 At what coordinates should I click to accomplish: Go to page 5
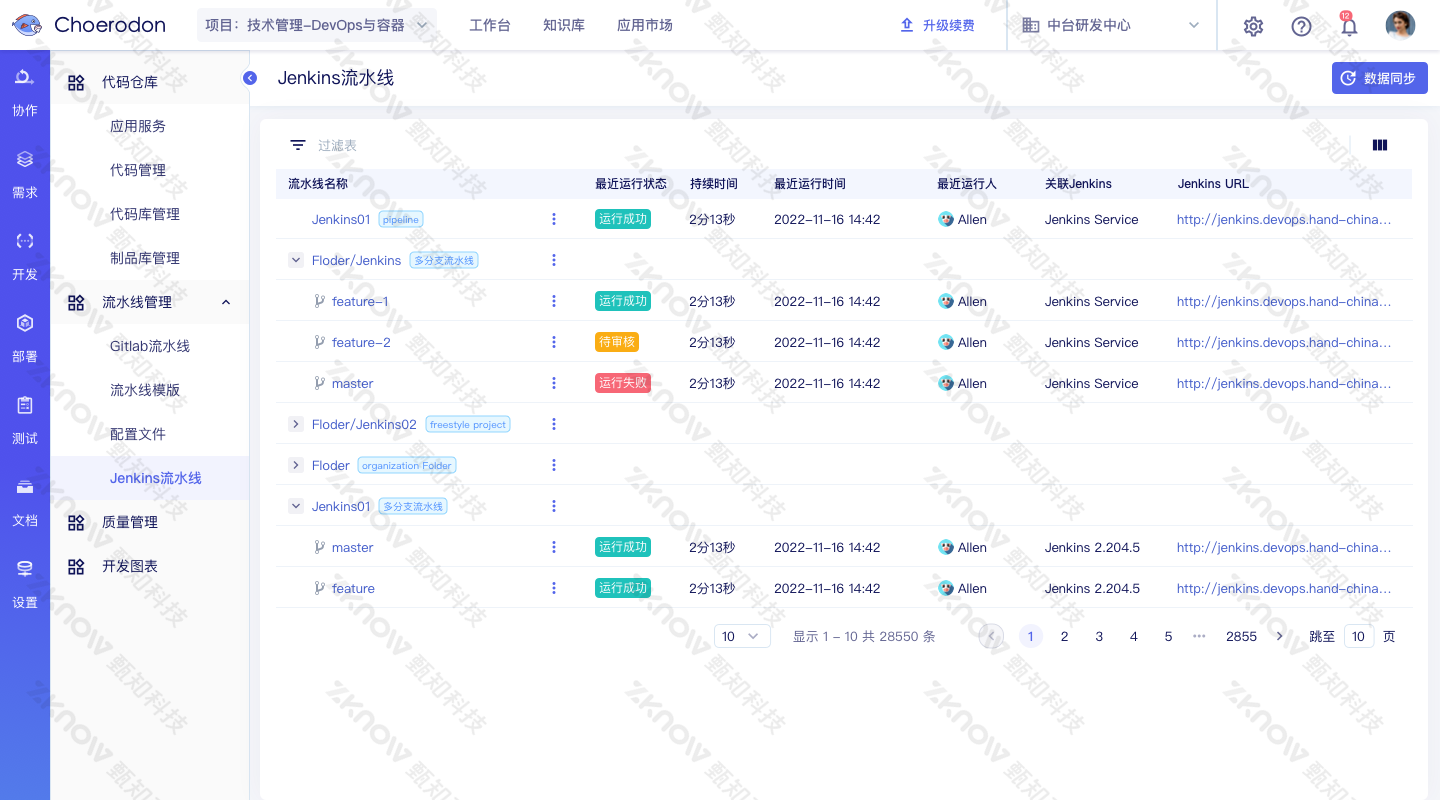(1168, 636)
